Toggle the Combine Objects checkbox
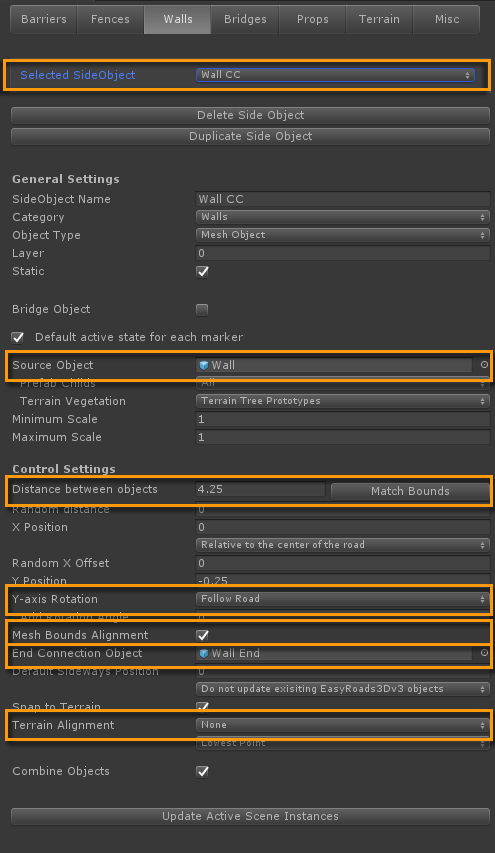Screen dimensions: 495x853 click(202, 771)
